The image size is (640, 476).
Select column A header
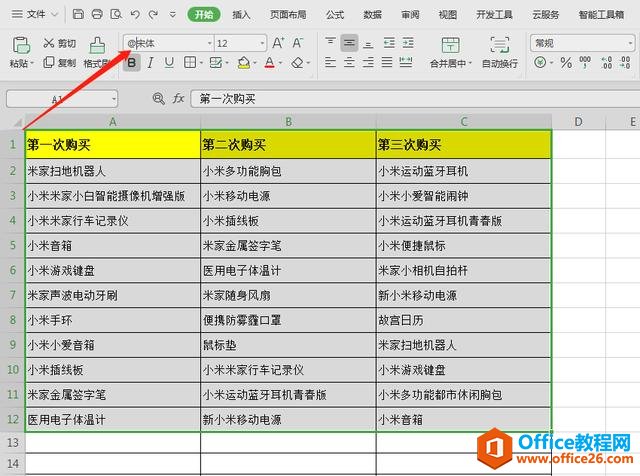[113, 122]
